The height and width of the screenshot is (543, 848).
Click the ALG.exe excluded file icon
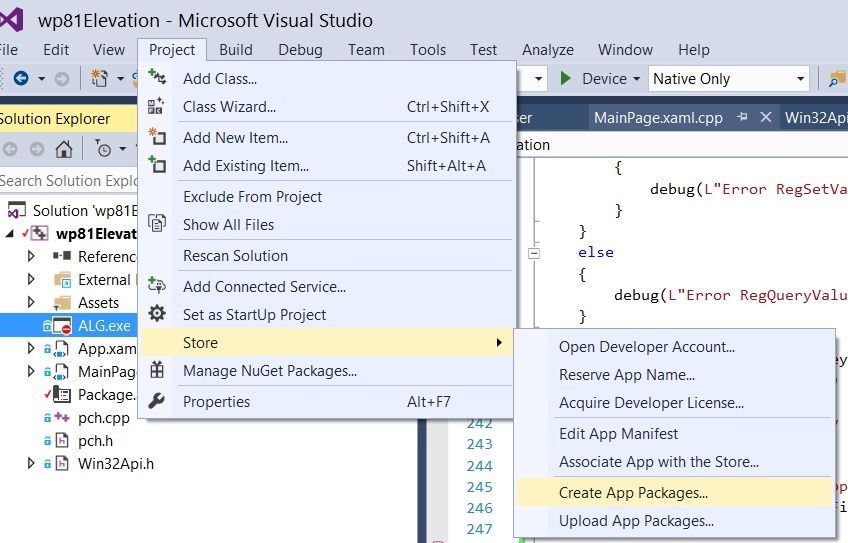pyautogui.click(x=62, y=325)
